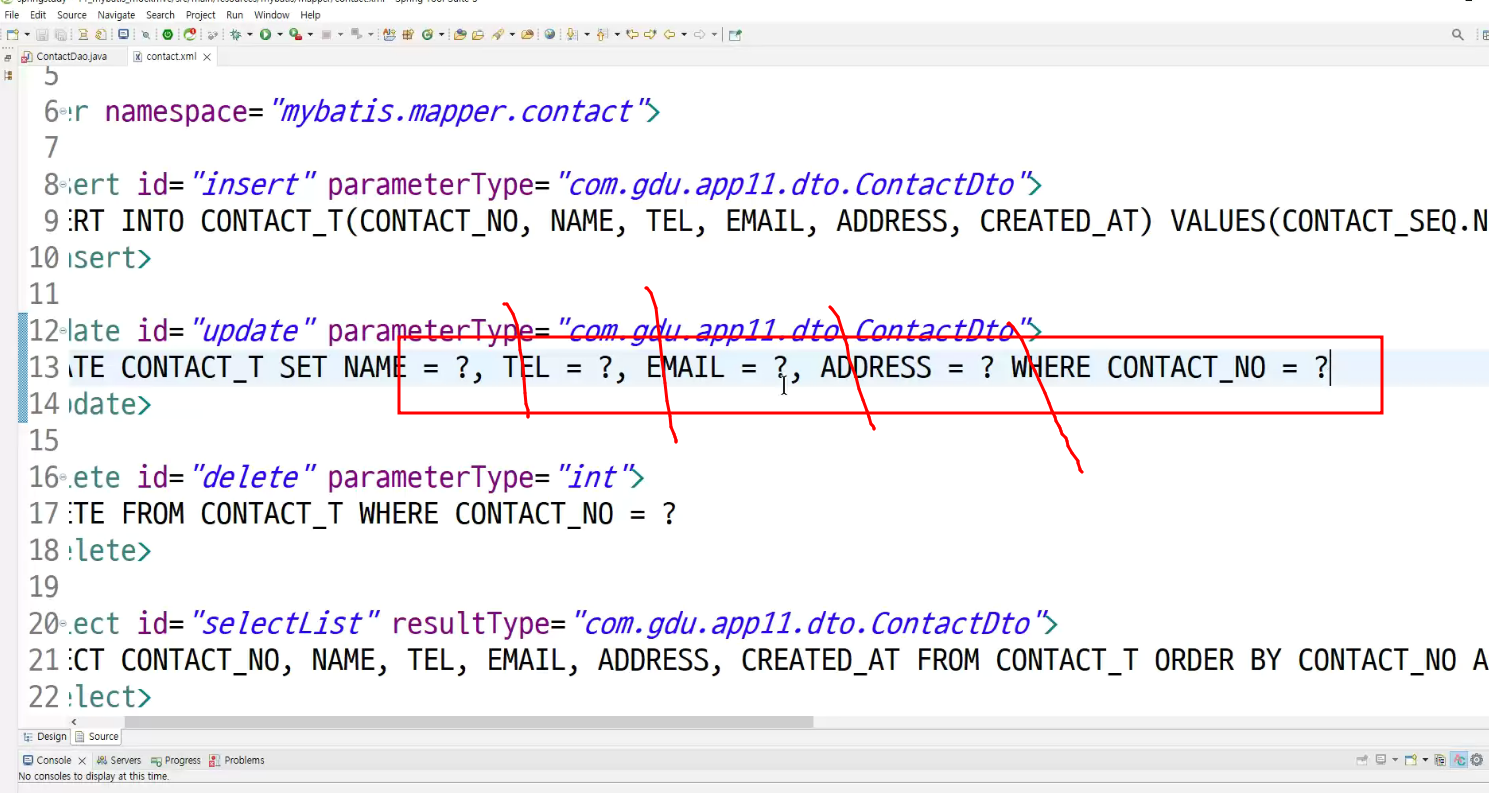Click the Open Task folder icon
This screenshot has height=793, width=1489.
tap(477, 34)
